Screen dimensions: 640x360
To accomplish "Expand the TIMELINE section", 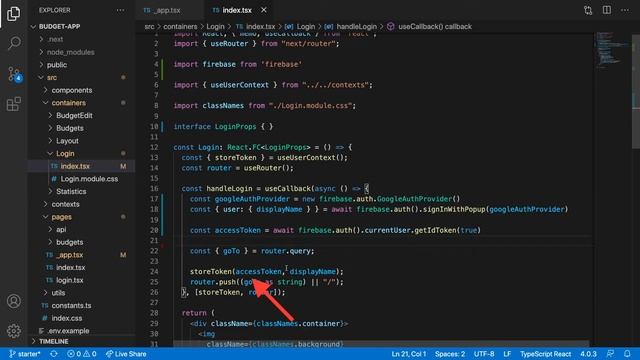I will (x=82, y=341).
